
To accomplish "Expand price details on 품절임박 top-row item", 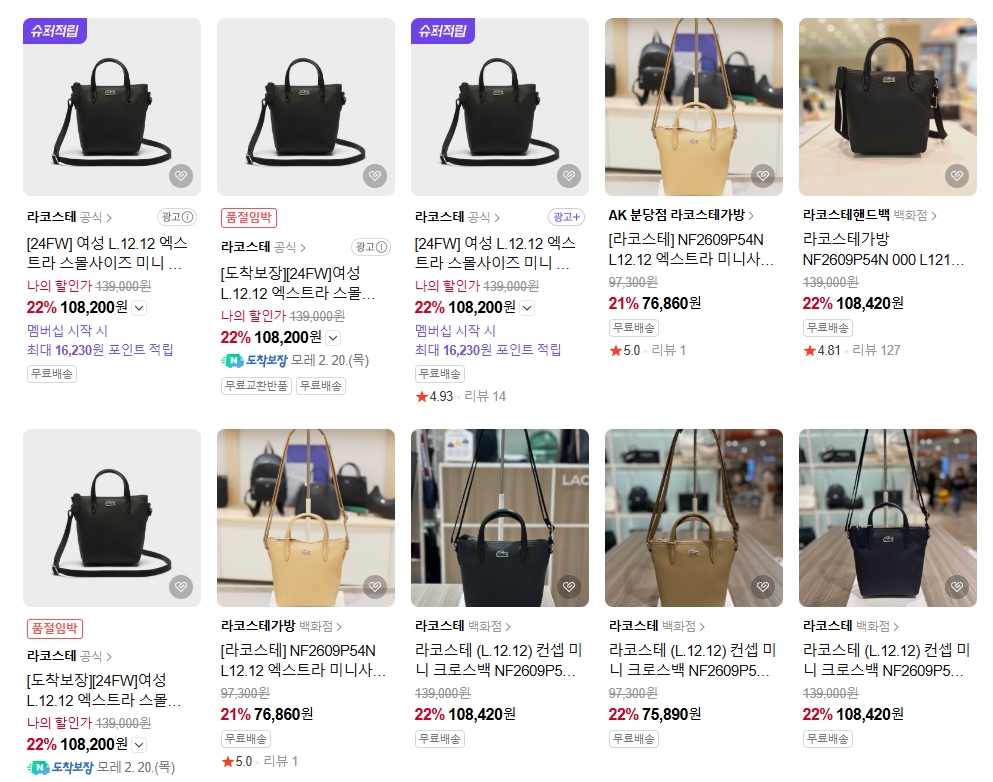I will pos(333,338).
